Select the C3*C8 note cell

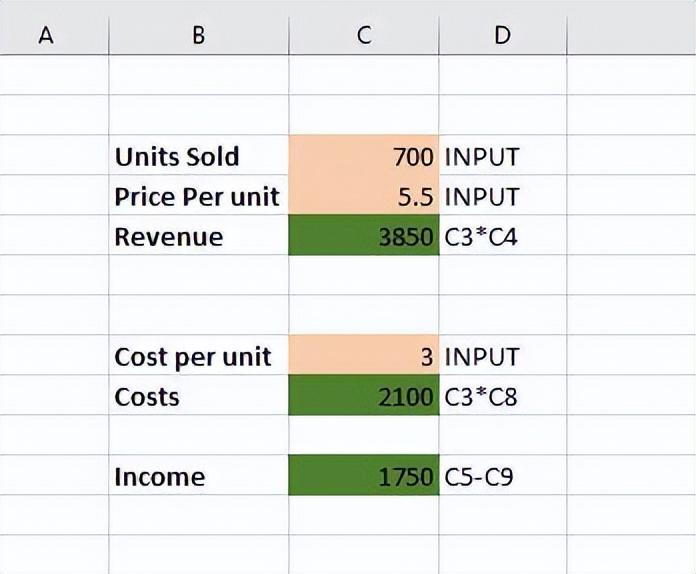click(x=502, y=395)
